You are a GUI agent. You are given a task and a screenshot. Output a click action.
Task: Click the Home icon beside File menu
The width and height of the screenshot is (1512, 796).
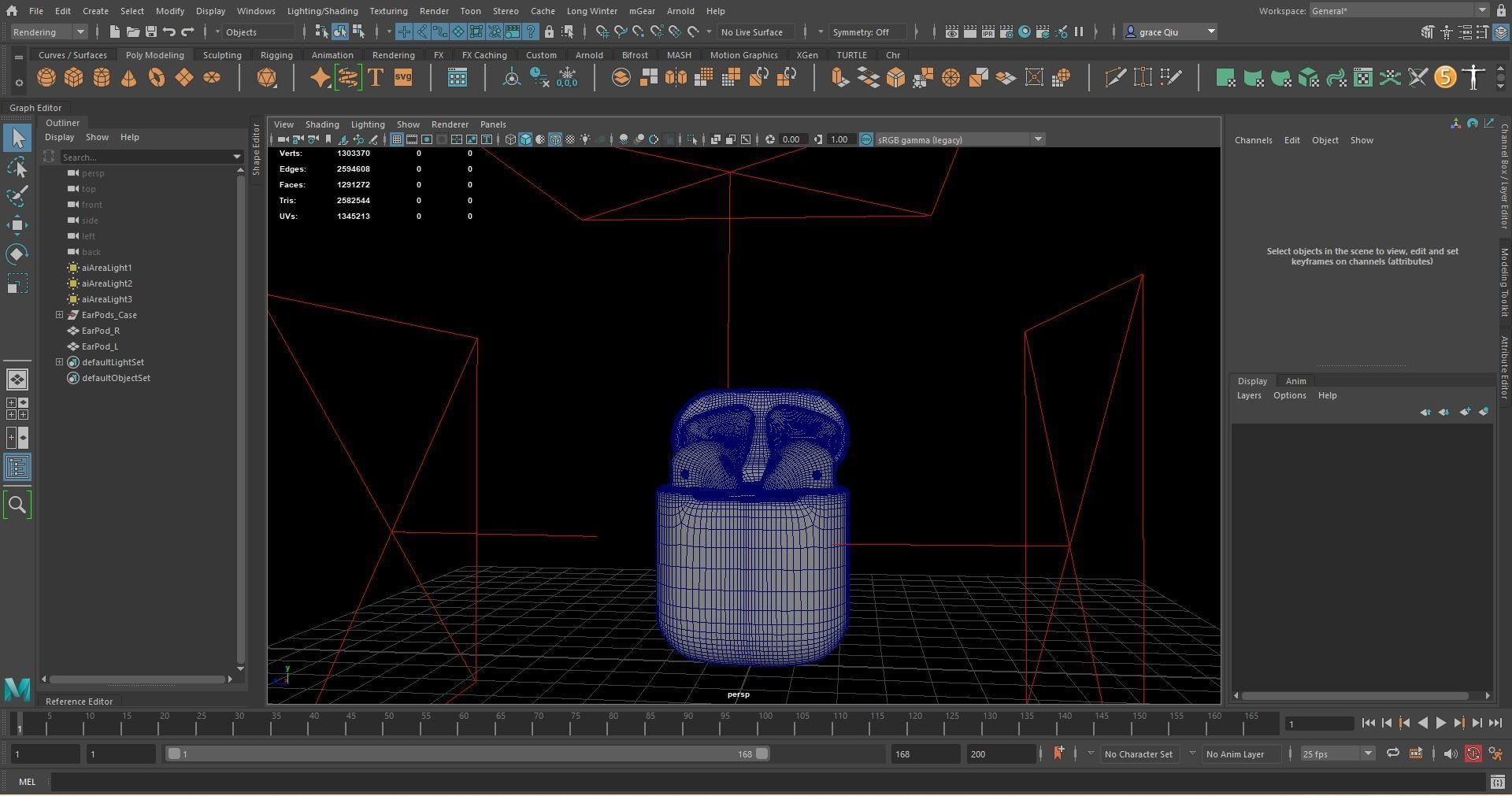[x=12, y=11]
